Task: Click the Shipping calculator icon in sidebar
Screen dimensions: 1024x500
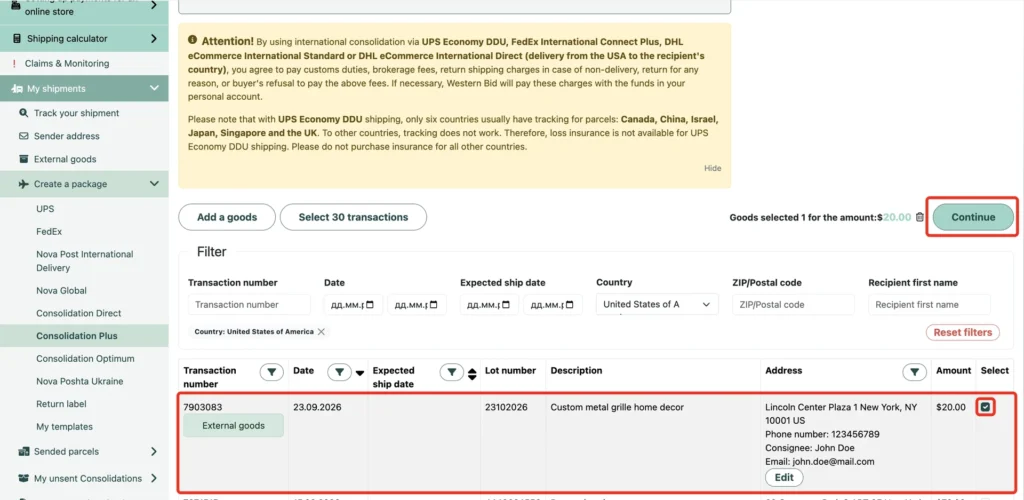Action: pyautogui.click(x=16, y=39)
